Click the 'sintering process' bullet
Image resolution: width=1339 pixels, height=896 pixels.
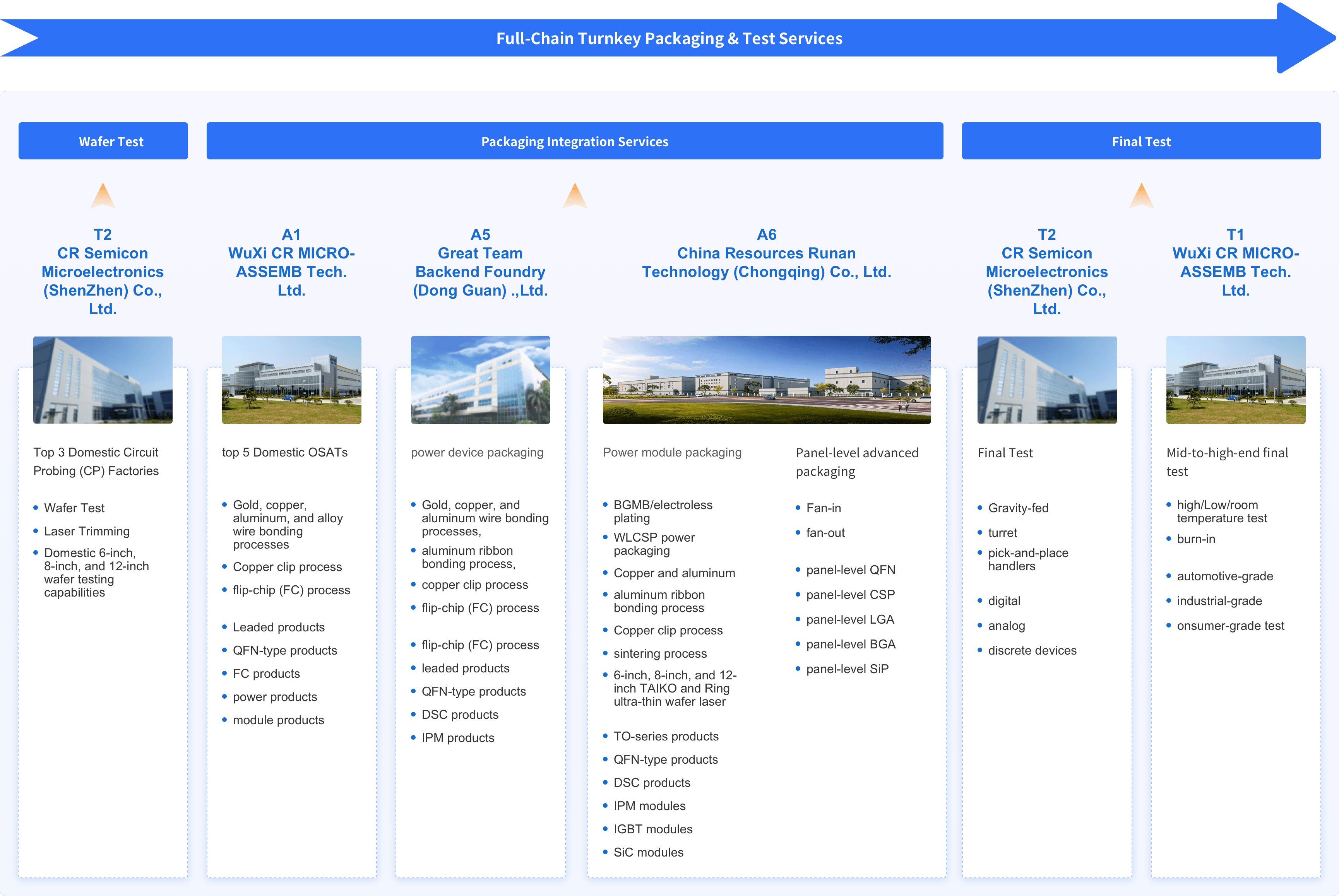pos(660,654)
